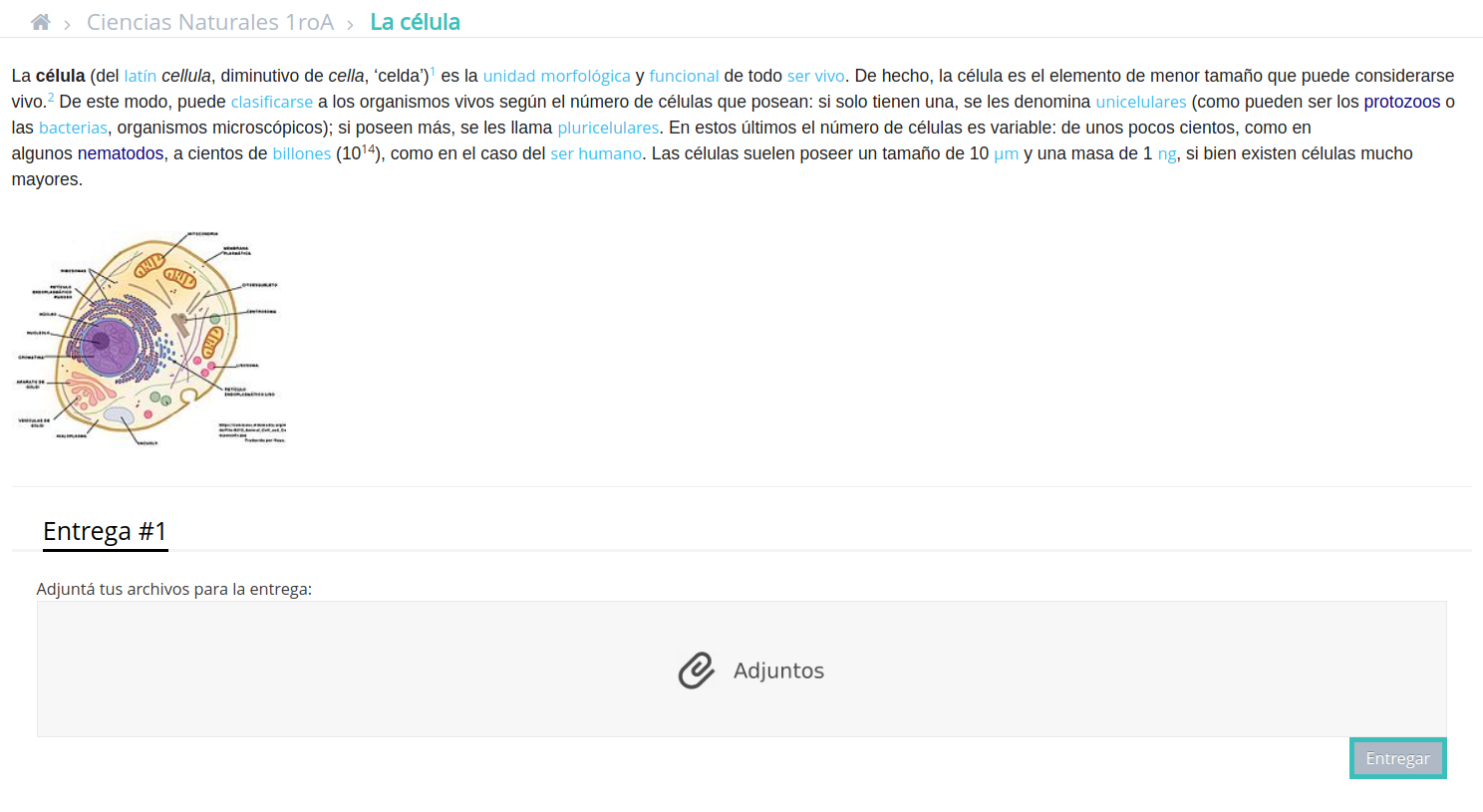
Task: Click the paperclip attach icon
Action: coord(697,671)
